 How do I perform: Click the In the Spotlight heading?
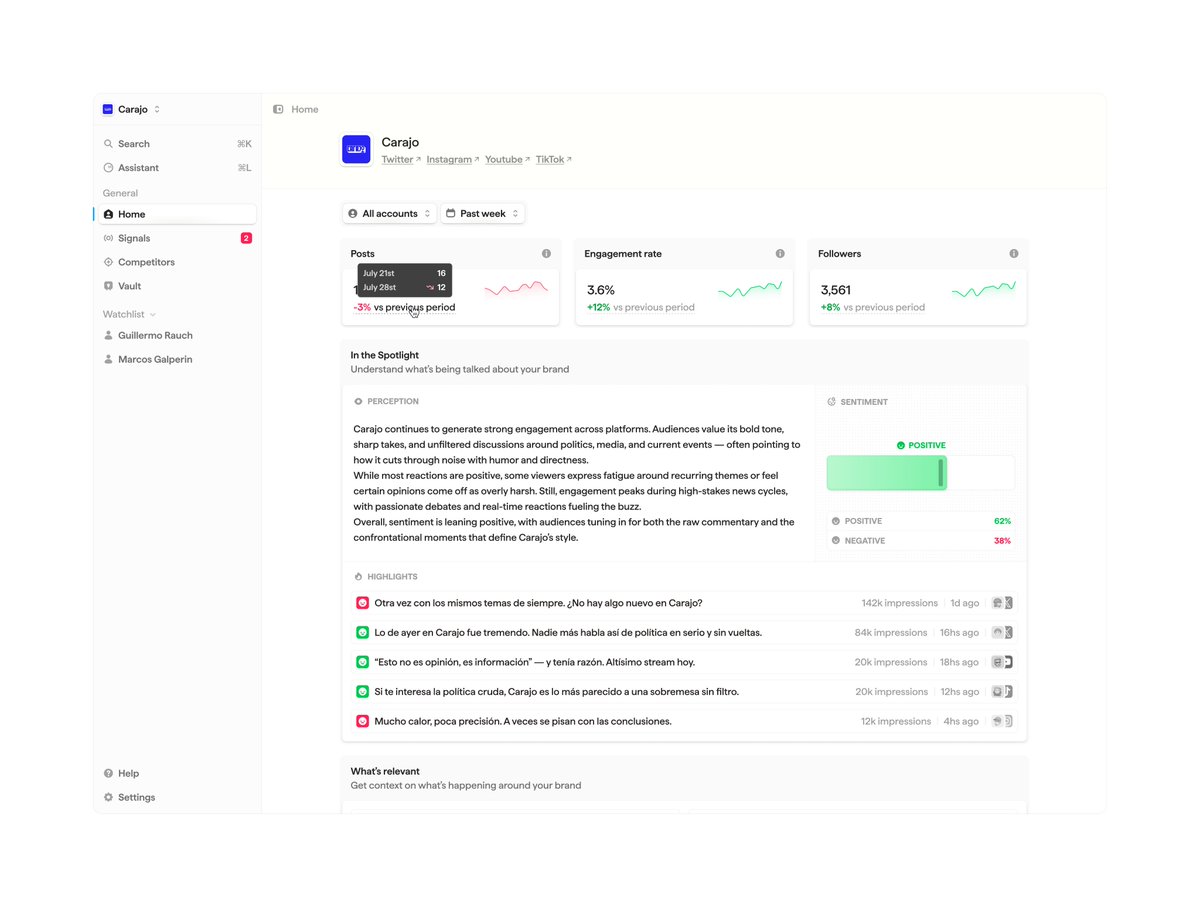point(385,355)
